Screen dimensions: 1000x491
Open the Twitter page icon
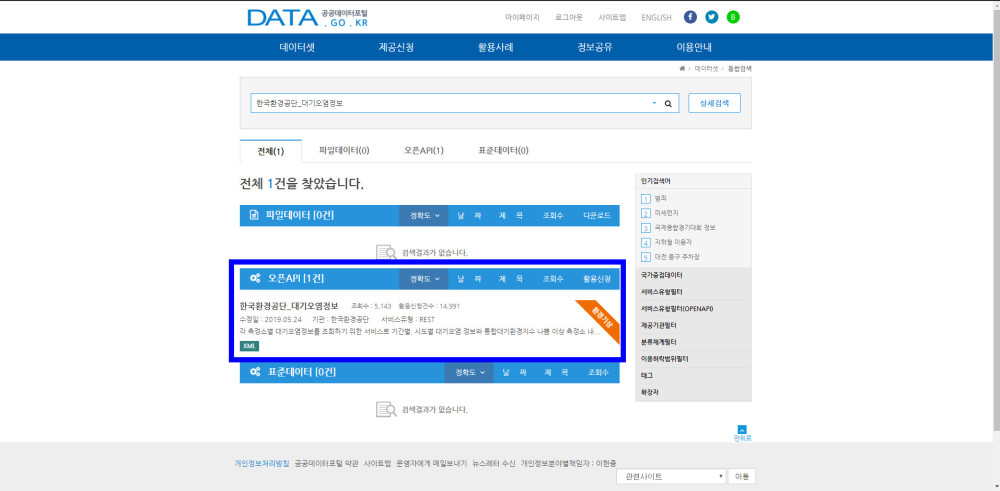click(x=712, y=17)
